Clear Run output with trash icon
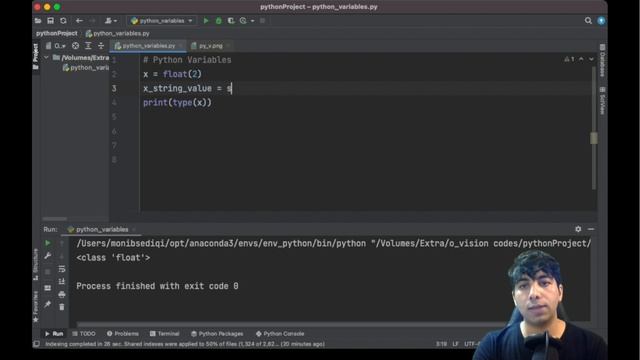Screen dimensions: 640x360 point(62,307)
